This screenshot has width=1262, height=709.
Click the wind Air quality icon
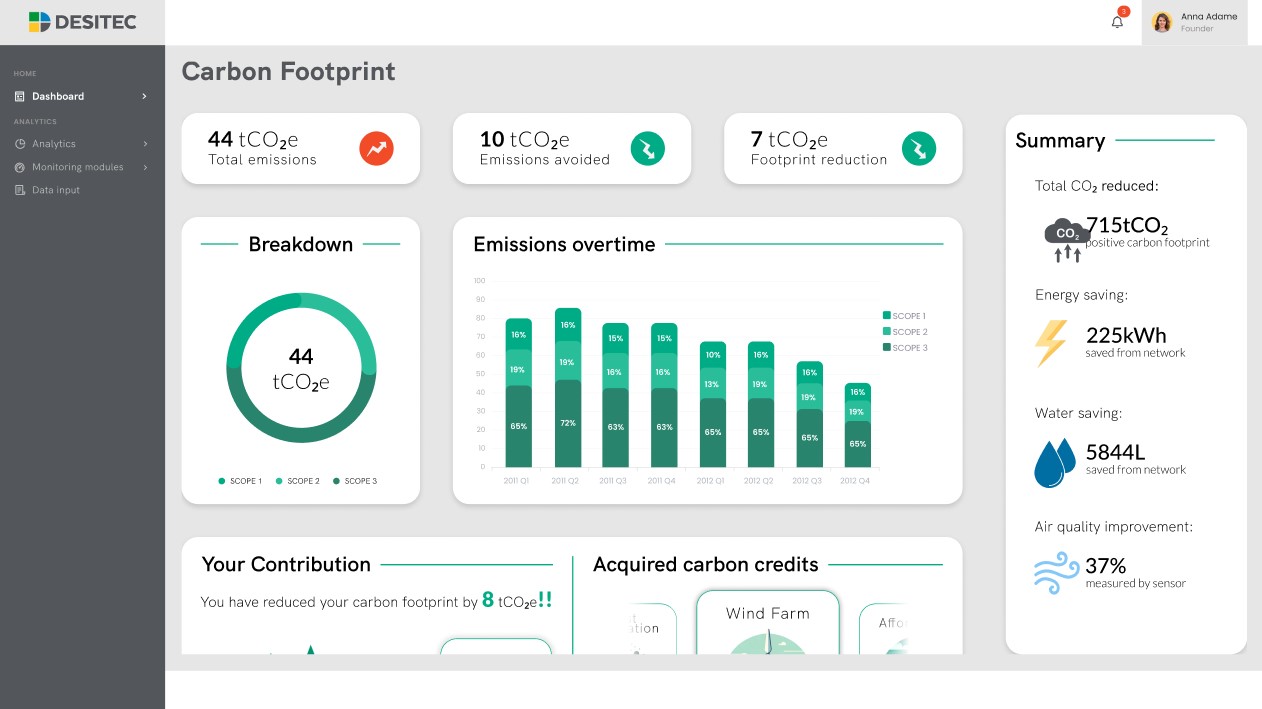pyautogui.click(x=1056, y=574)
